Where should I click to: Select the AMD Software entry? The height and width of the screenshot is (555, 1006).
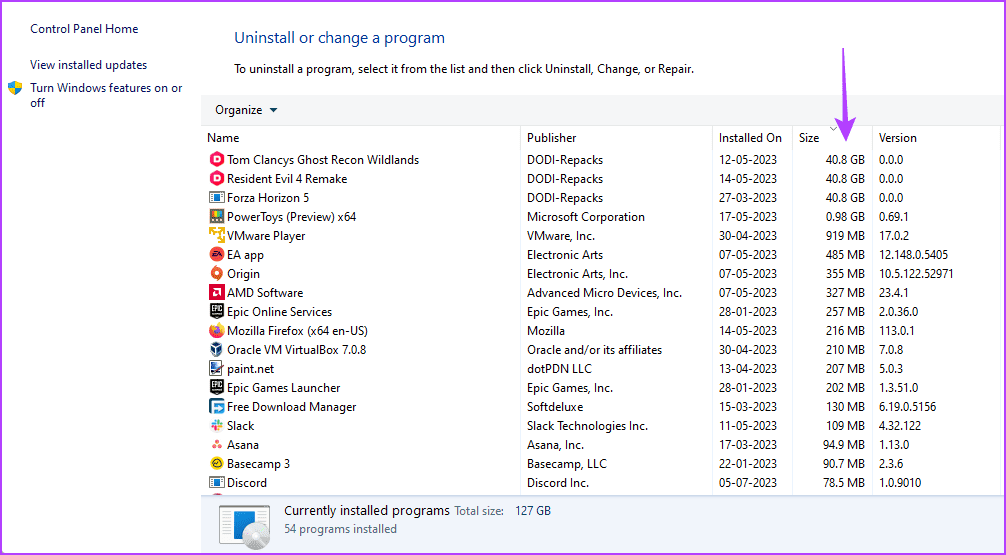click(x=265, y=293)
